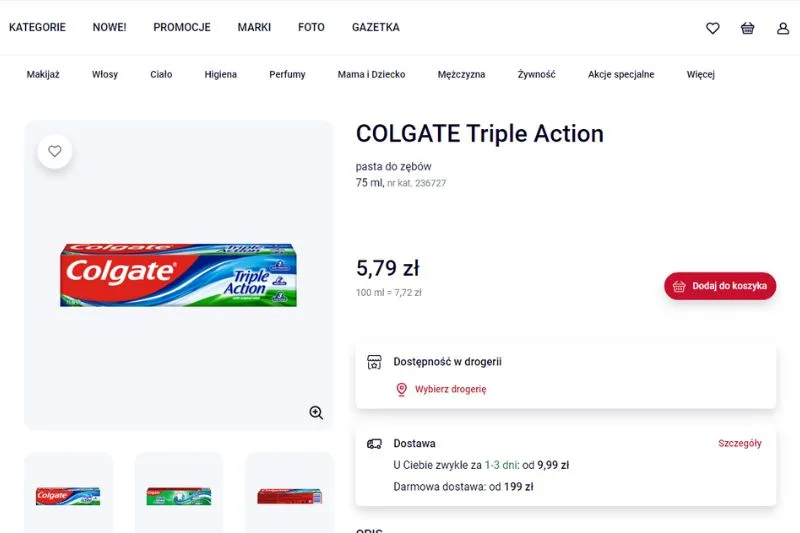Open the shopping basket icon in header
The height and width of the screenshot is (533, 800).
748,28
